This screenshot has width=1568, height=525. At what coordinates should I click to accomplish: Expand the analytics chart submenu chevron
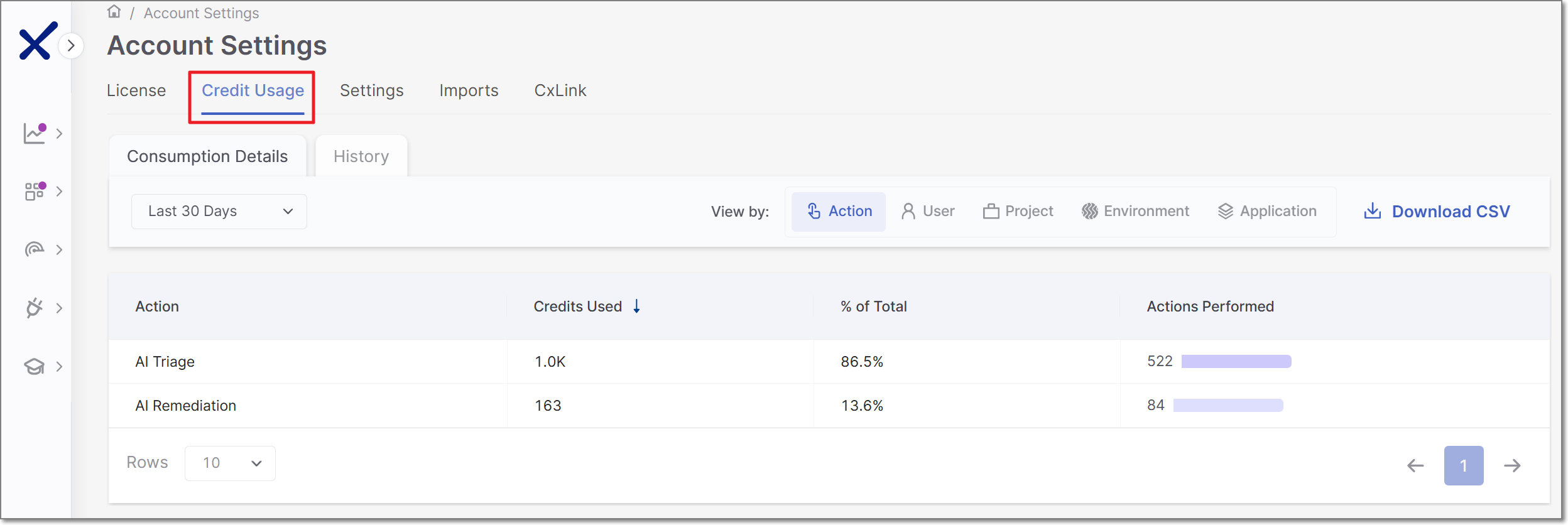point(59,133)
